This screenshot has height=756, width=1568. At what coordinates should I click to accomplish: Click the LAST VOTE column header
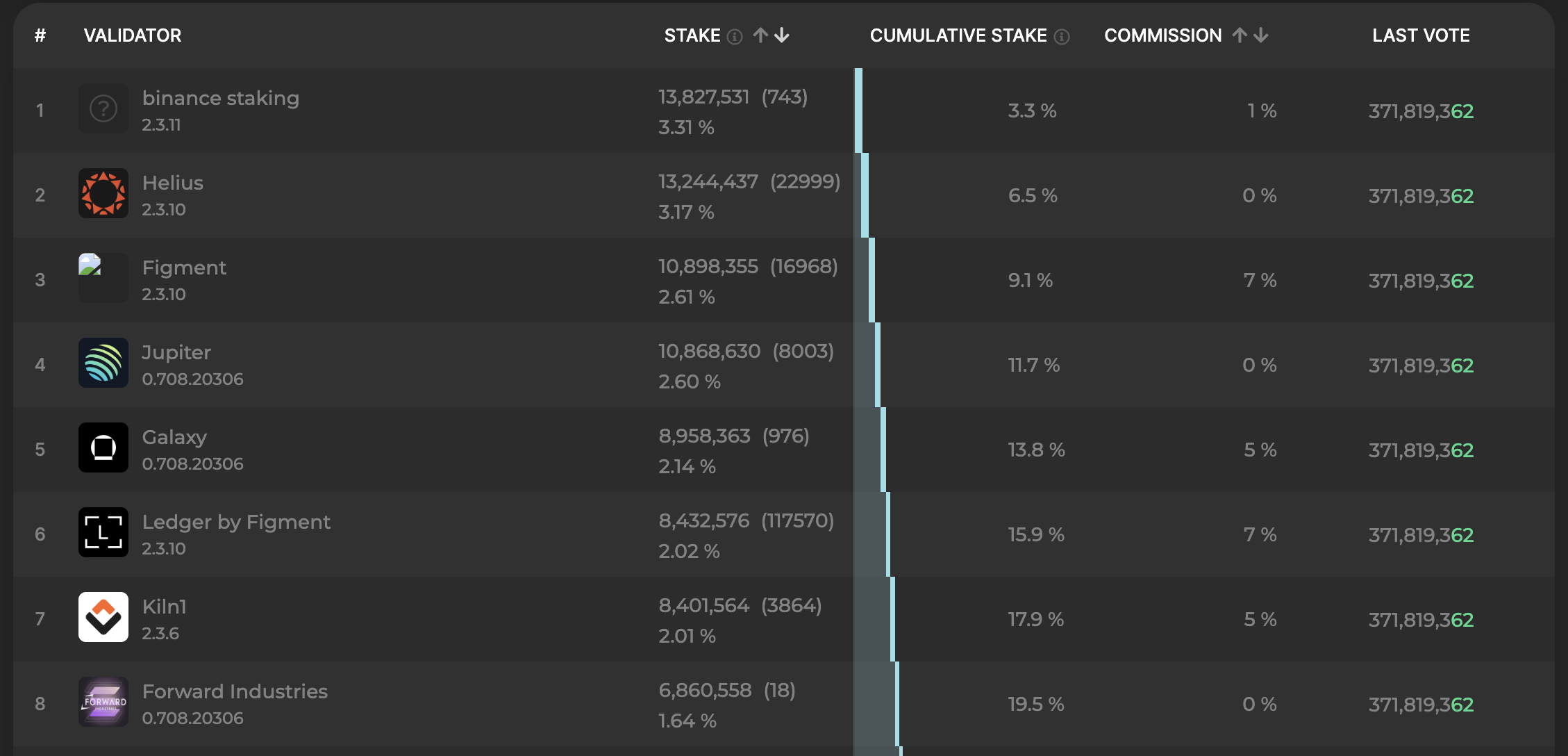pos(1421,35)
